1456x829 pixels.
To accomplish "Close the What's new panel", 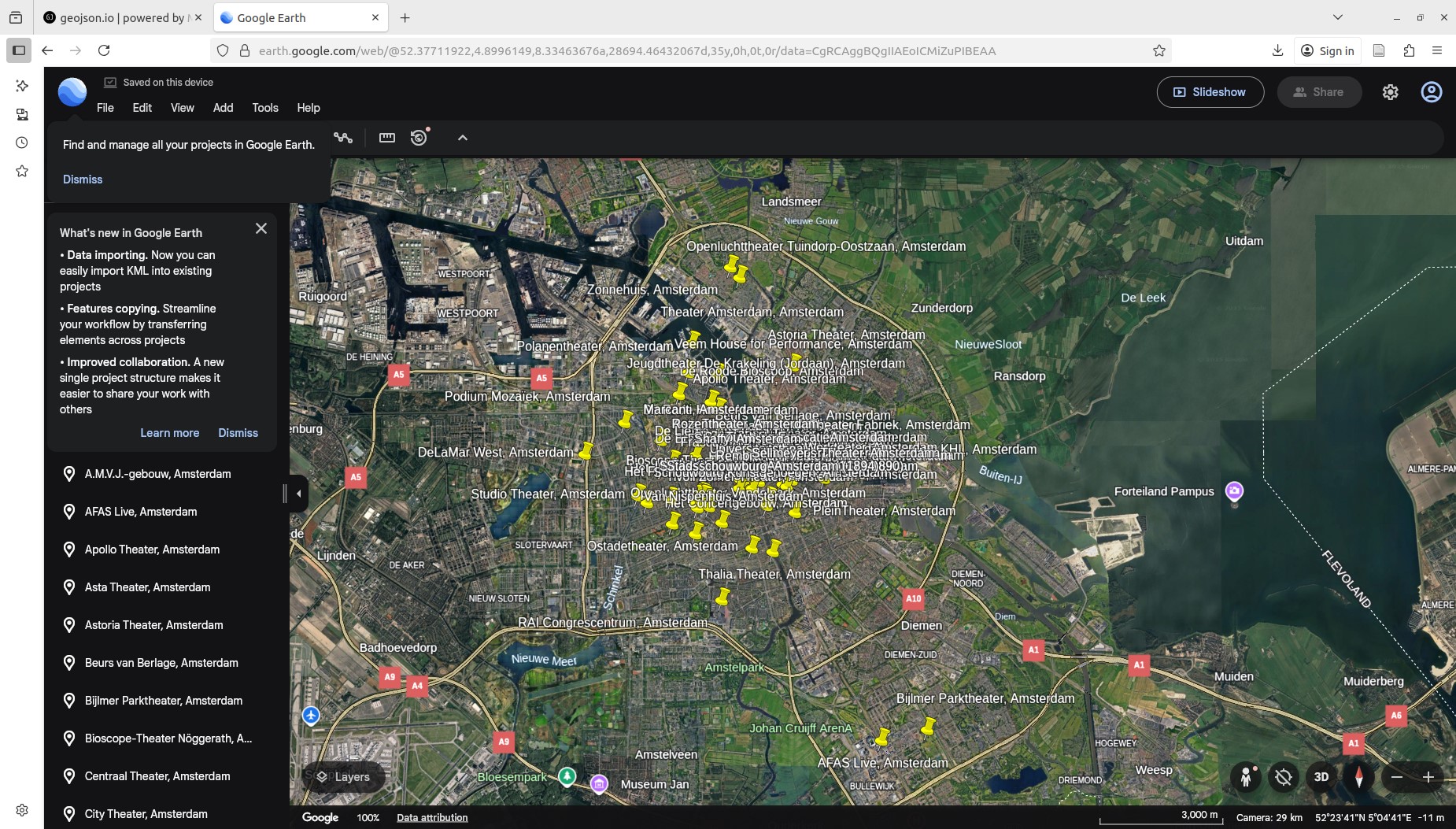I will [261, 228].
